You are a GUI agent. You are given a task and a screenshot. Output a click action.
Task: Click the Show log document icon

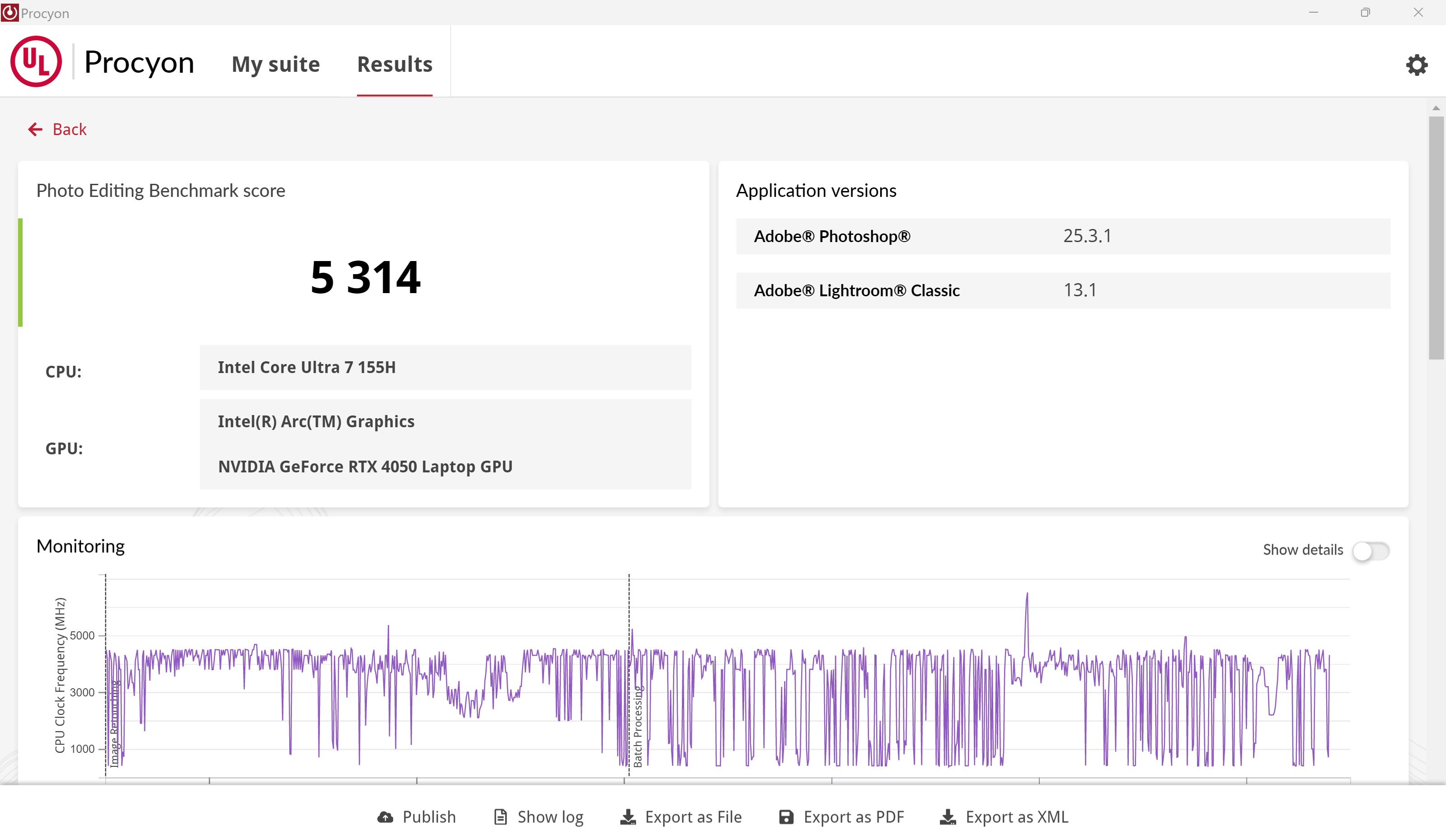(500, 817)
